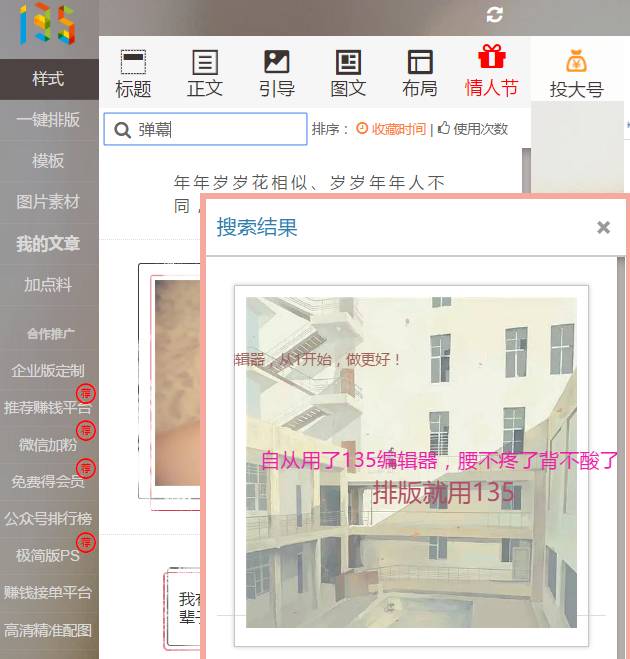This screenshot has height=659, width=630.
Task: Open the 标题 style category
Action: 133,74
